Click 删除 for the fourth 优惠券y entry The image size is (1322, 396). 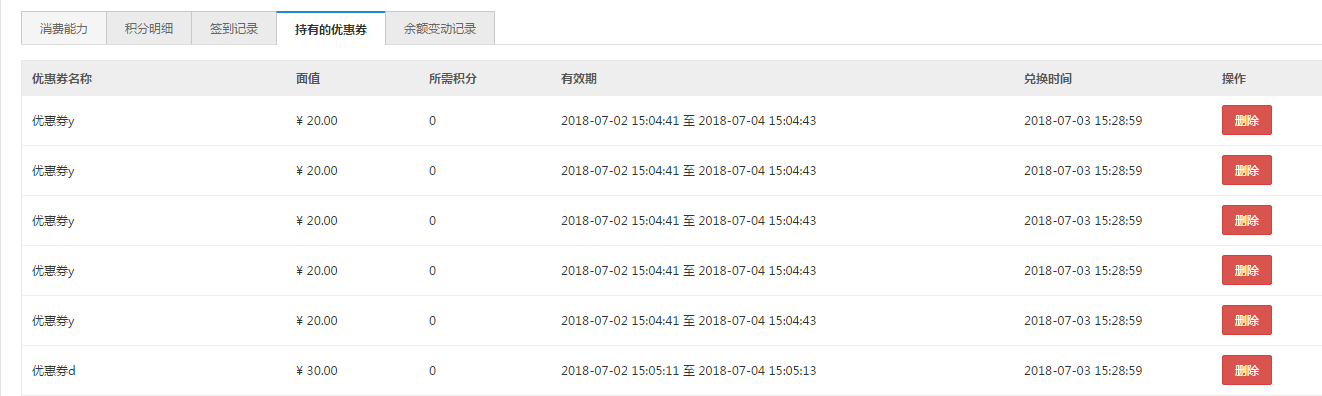point(1247,270)
